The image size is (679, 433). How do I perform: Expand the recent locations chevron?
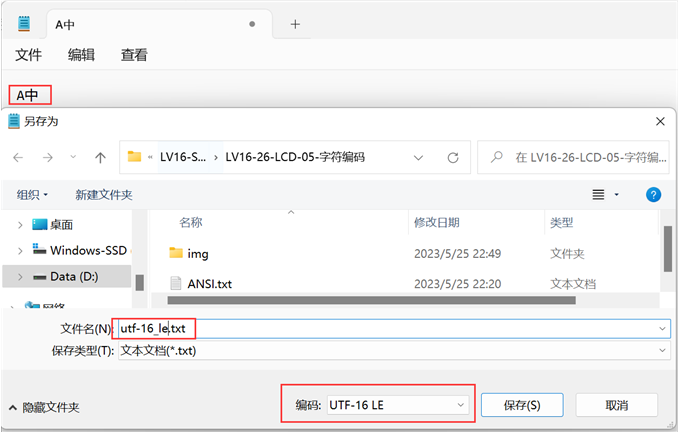coord(74,157)
